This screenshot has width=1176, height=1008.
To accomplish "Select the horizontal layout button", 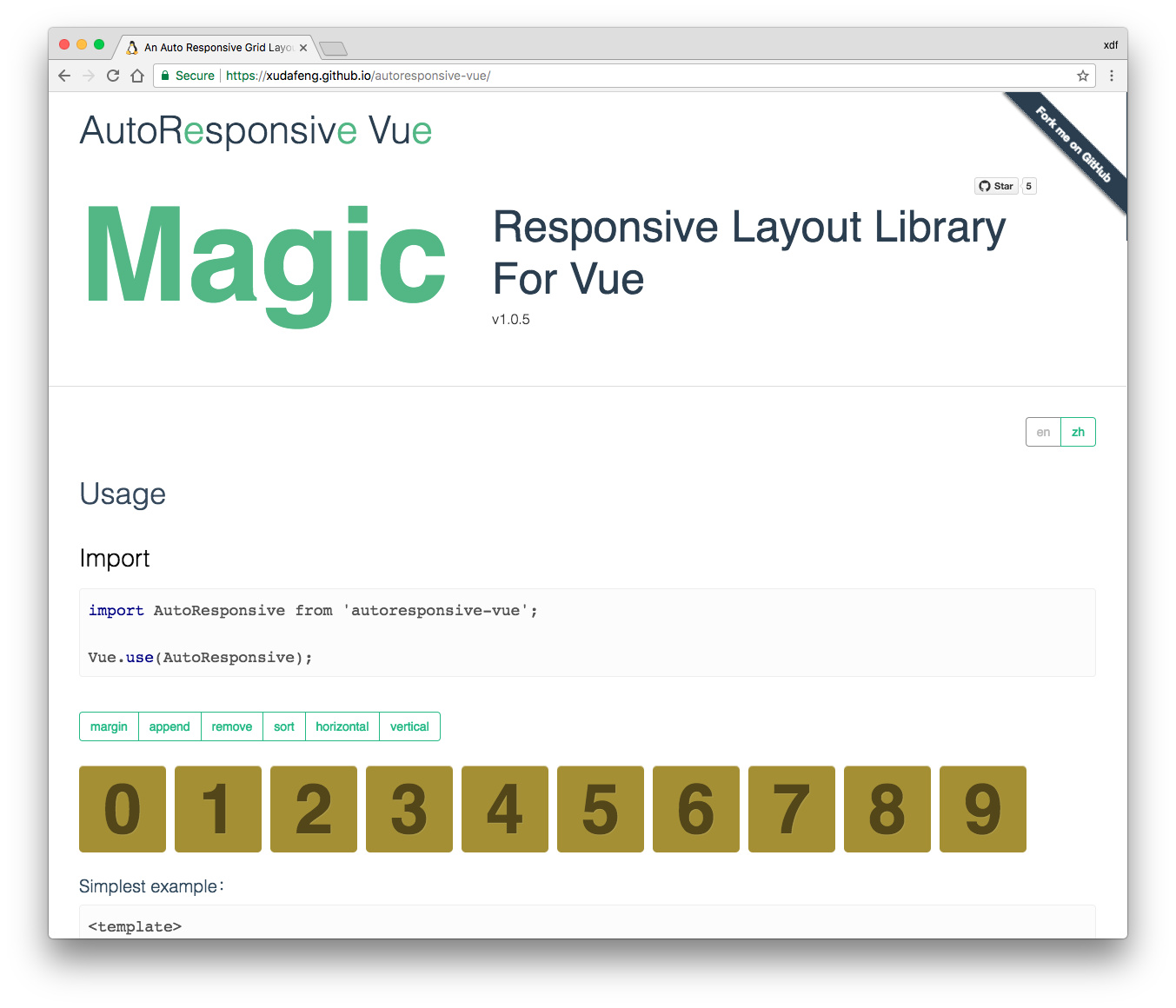I will 342,726.
